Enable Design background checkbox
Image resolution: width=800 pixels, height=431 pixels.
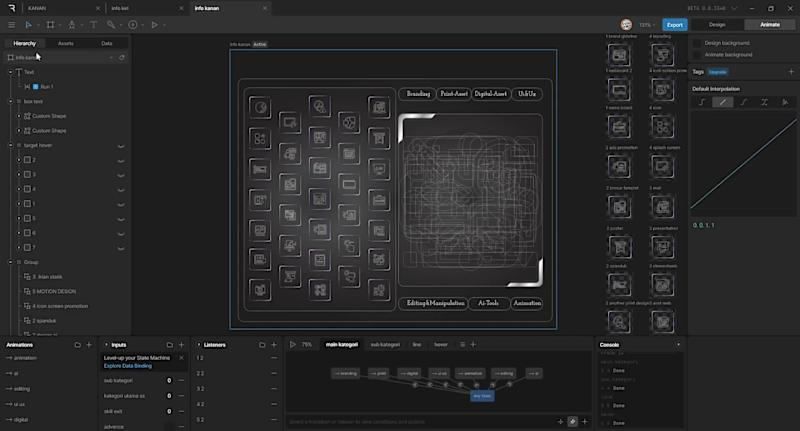697,43
